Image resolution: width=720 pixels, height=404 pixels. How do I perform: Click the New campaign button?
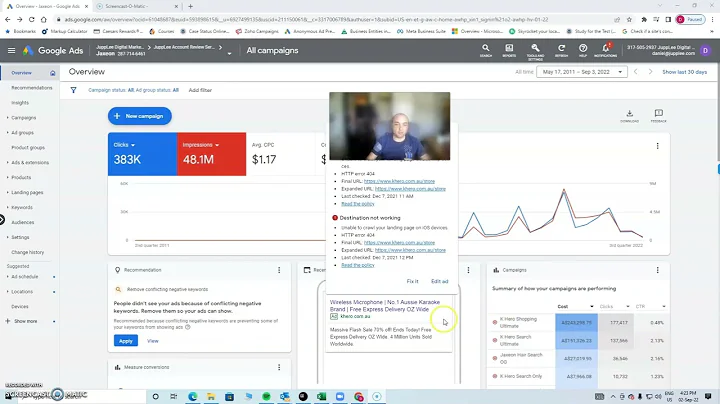[x=140, y=116]
